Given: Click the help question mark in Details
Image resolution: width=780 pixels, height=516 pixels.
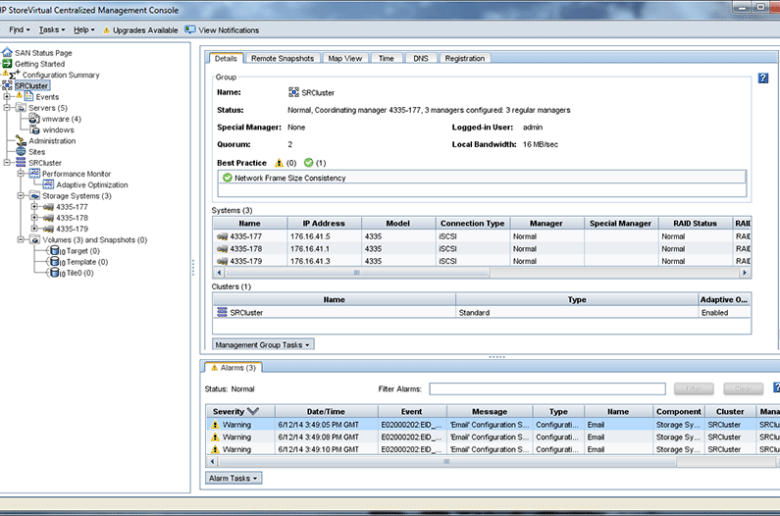Looking at the screenshot, I should tap(763, 78).
